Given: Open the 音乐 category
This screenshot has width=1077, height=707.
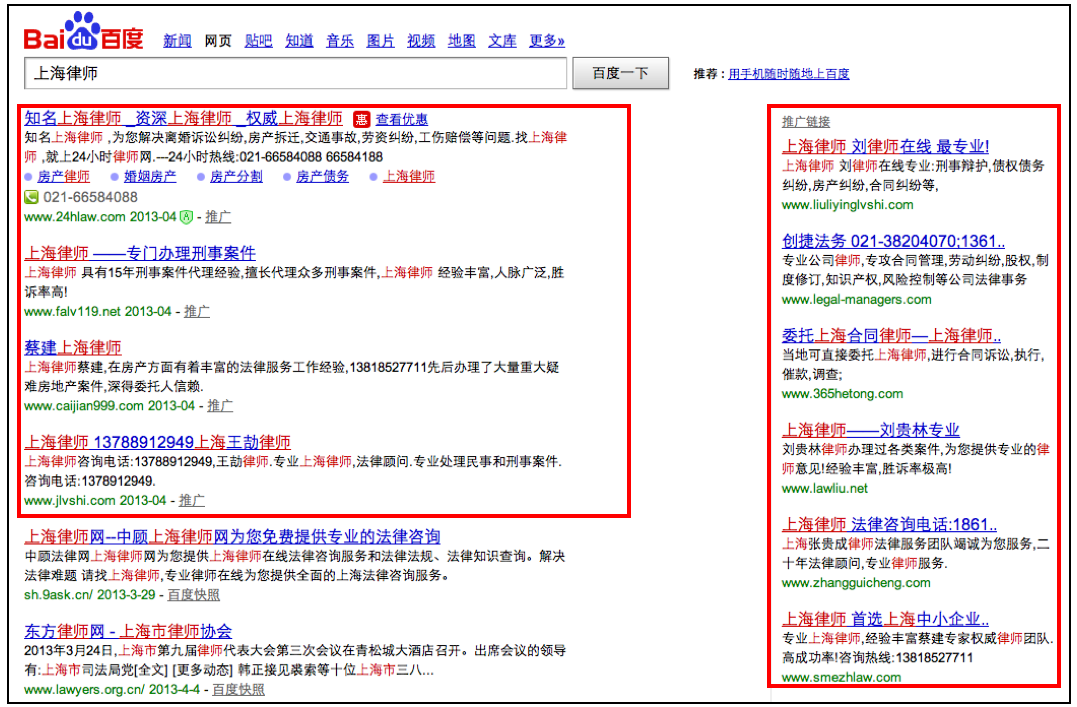Looking at the screenshot, I should click(x=339, y=41).
